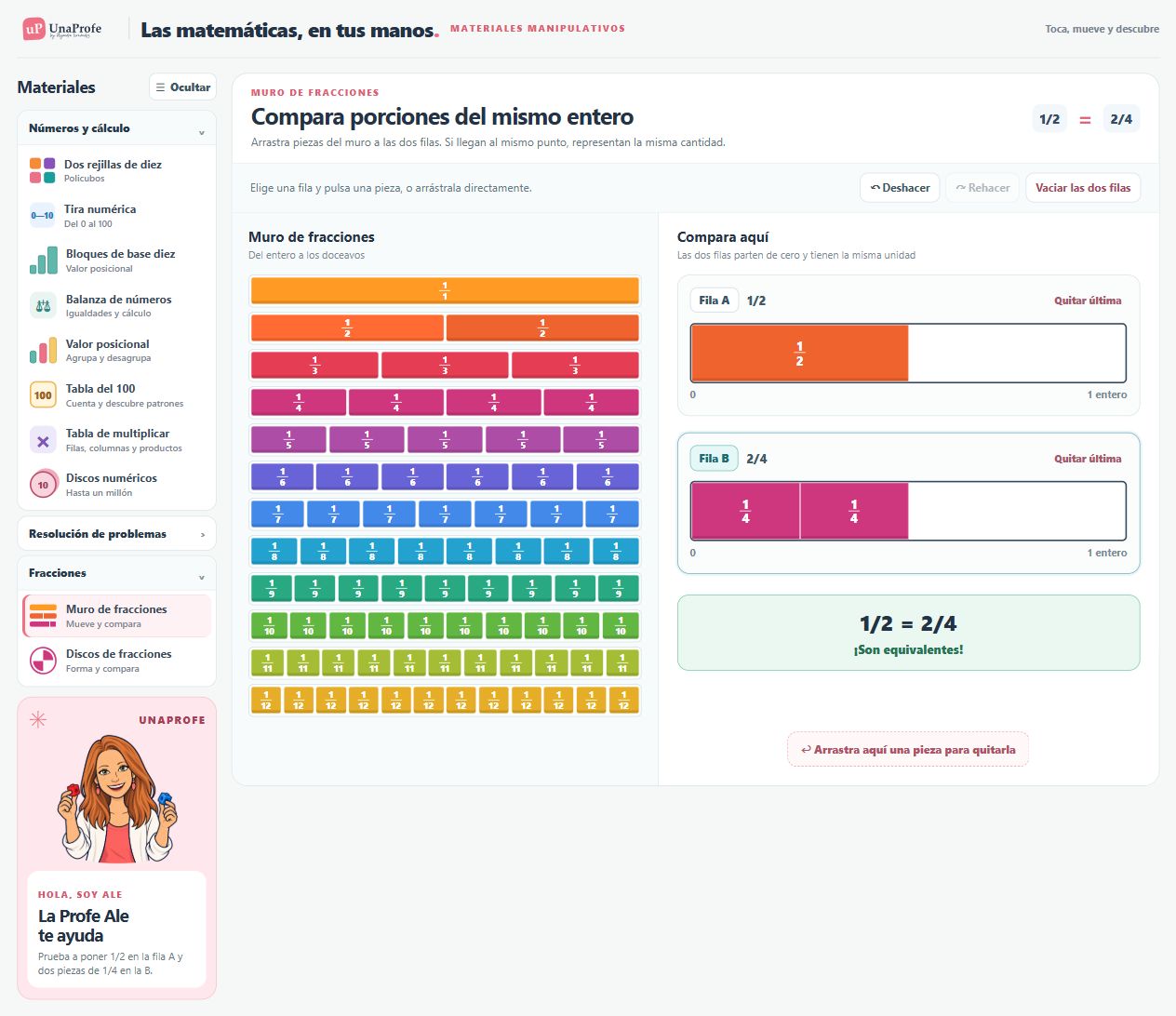
Task: Hide the Materiales sidebar with Ocultar
Action: pos(182,87)
